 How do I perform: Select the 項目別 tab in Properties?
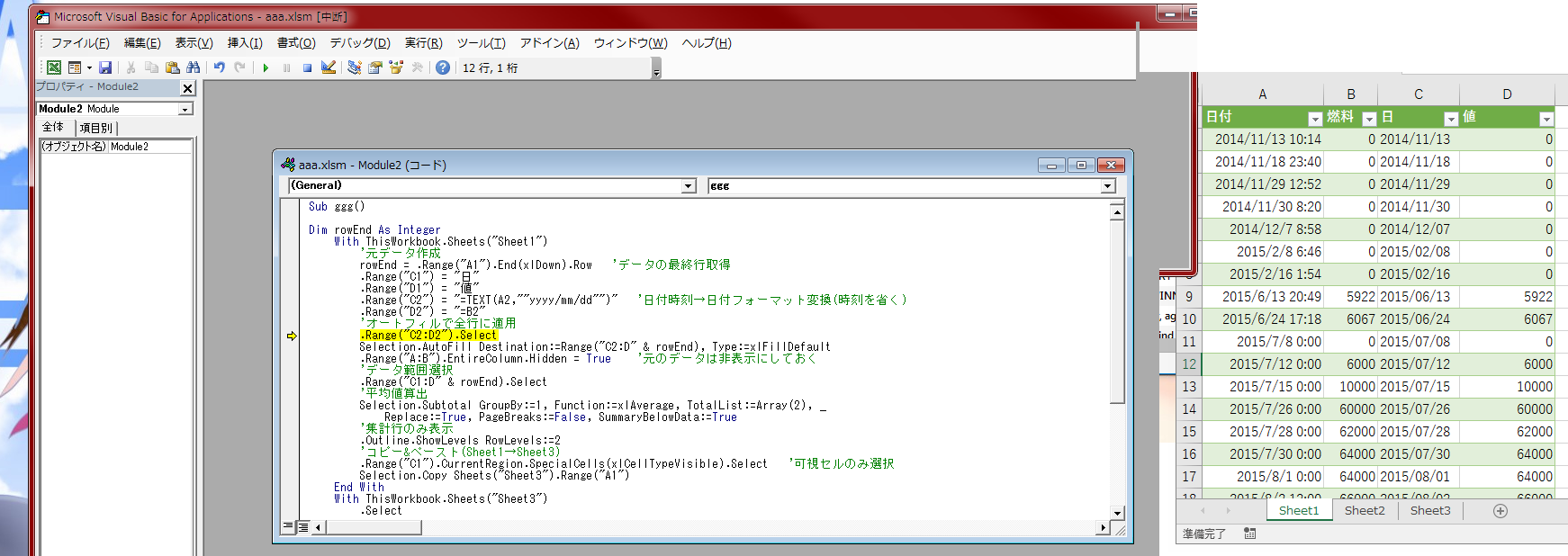point(95,128)
